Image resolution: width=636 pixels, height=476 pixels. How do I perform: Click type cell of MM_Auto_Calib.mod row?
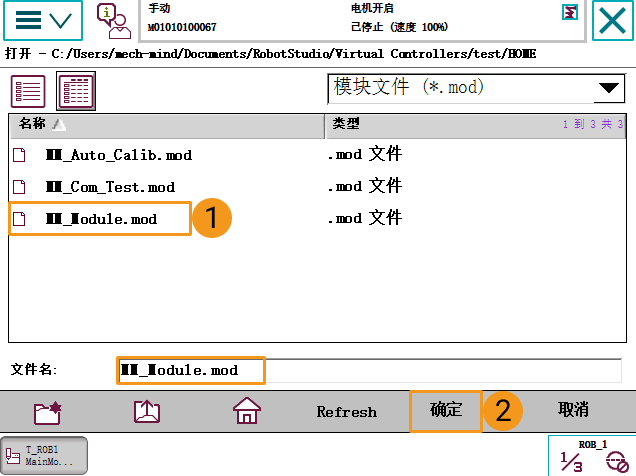pos(364,154)
